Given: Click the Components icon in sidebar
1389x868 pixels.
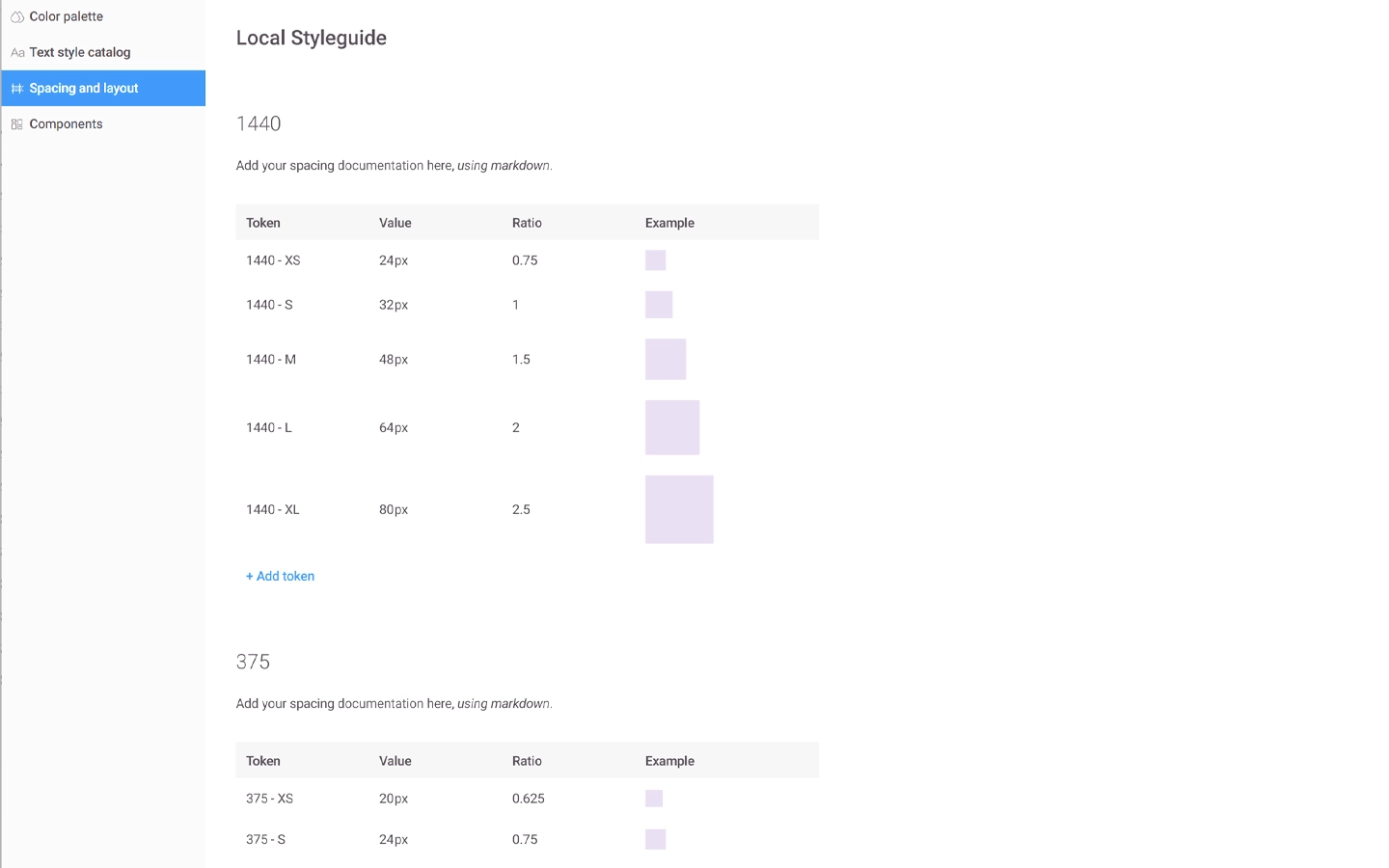Looking at the screenshot, I should point(17,124).
